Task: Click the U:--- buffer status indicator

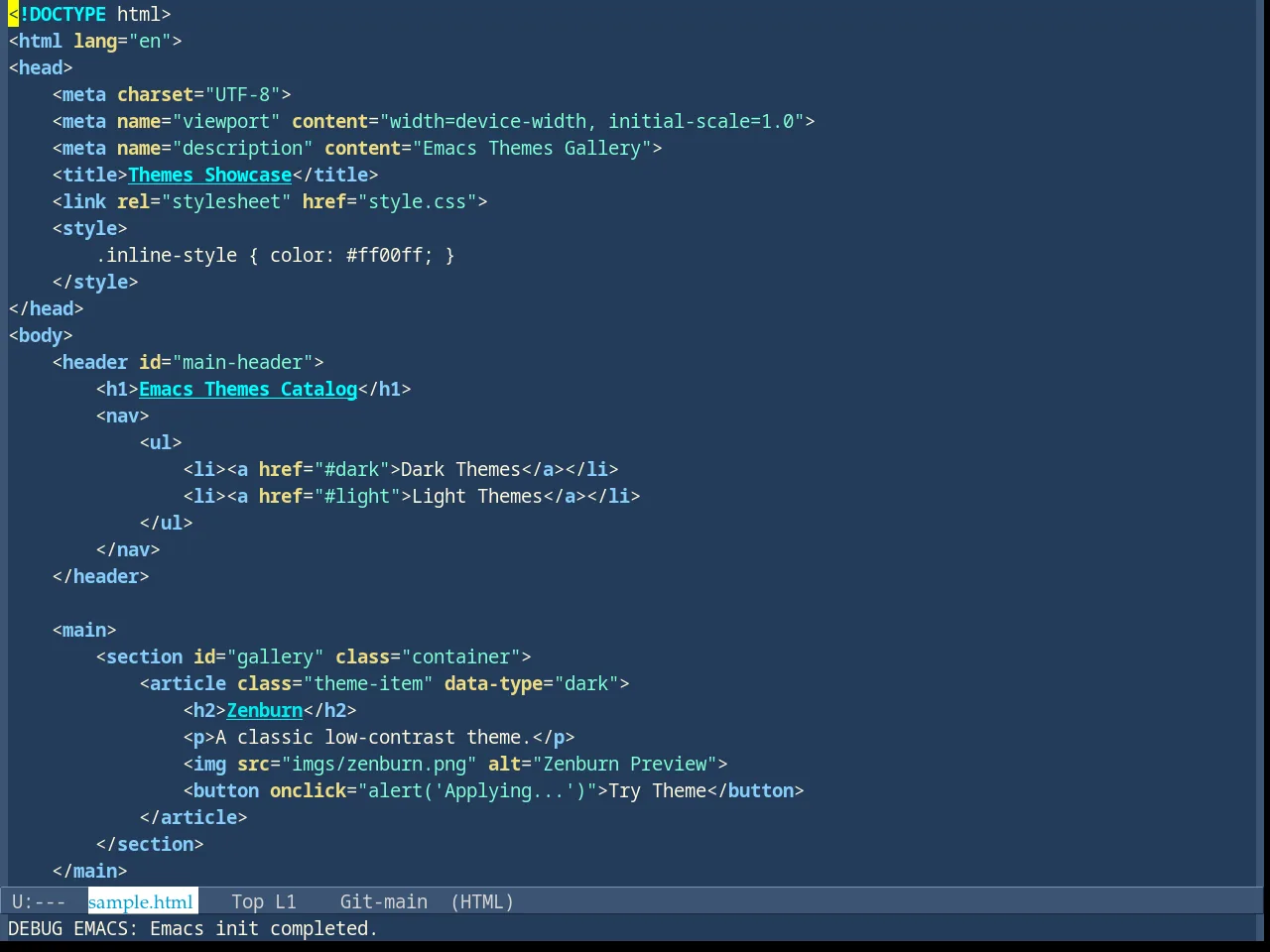Action: pyautogui.click(x=39, y=901)
